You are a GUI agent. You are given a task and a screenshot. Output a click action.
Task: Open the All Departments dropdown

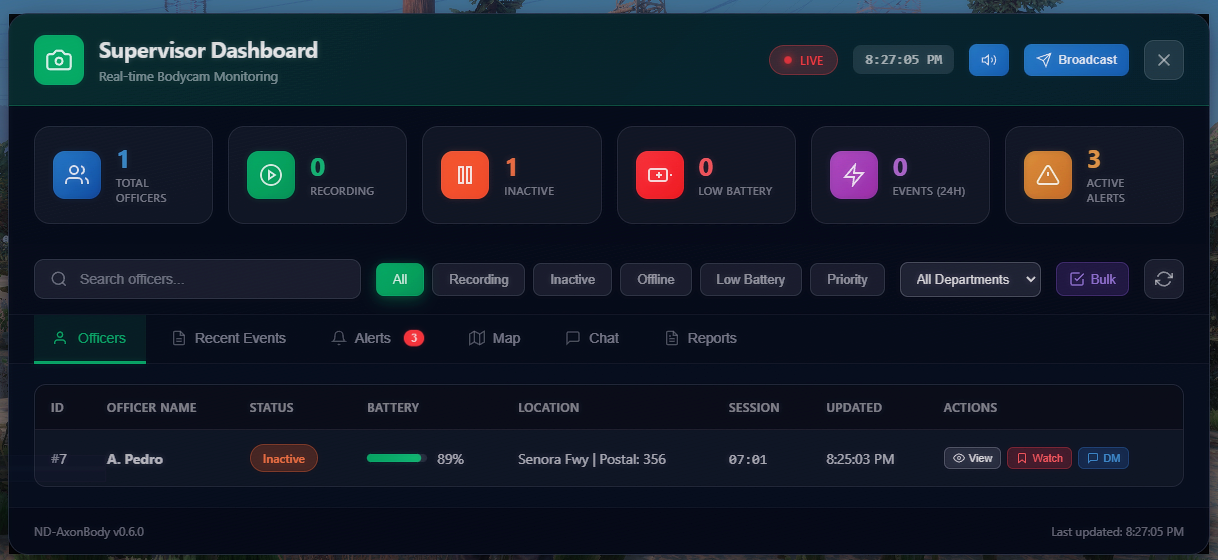click(x=970, y=279)
